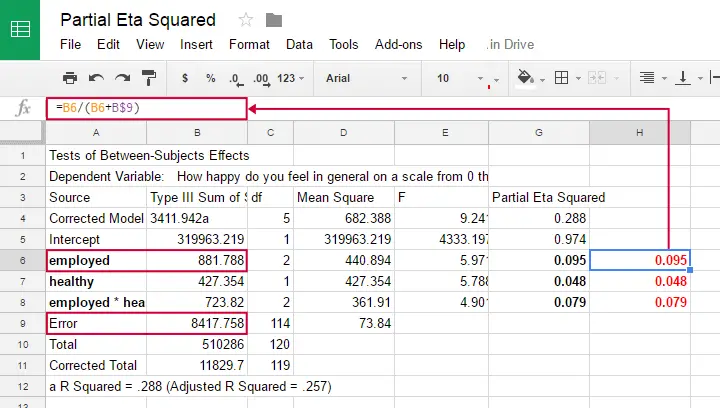Select column B header
Image resolution: width=720 pixels, height=408 pixels.
(197, 133)
